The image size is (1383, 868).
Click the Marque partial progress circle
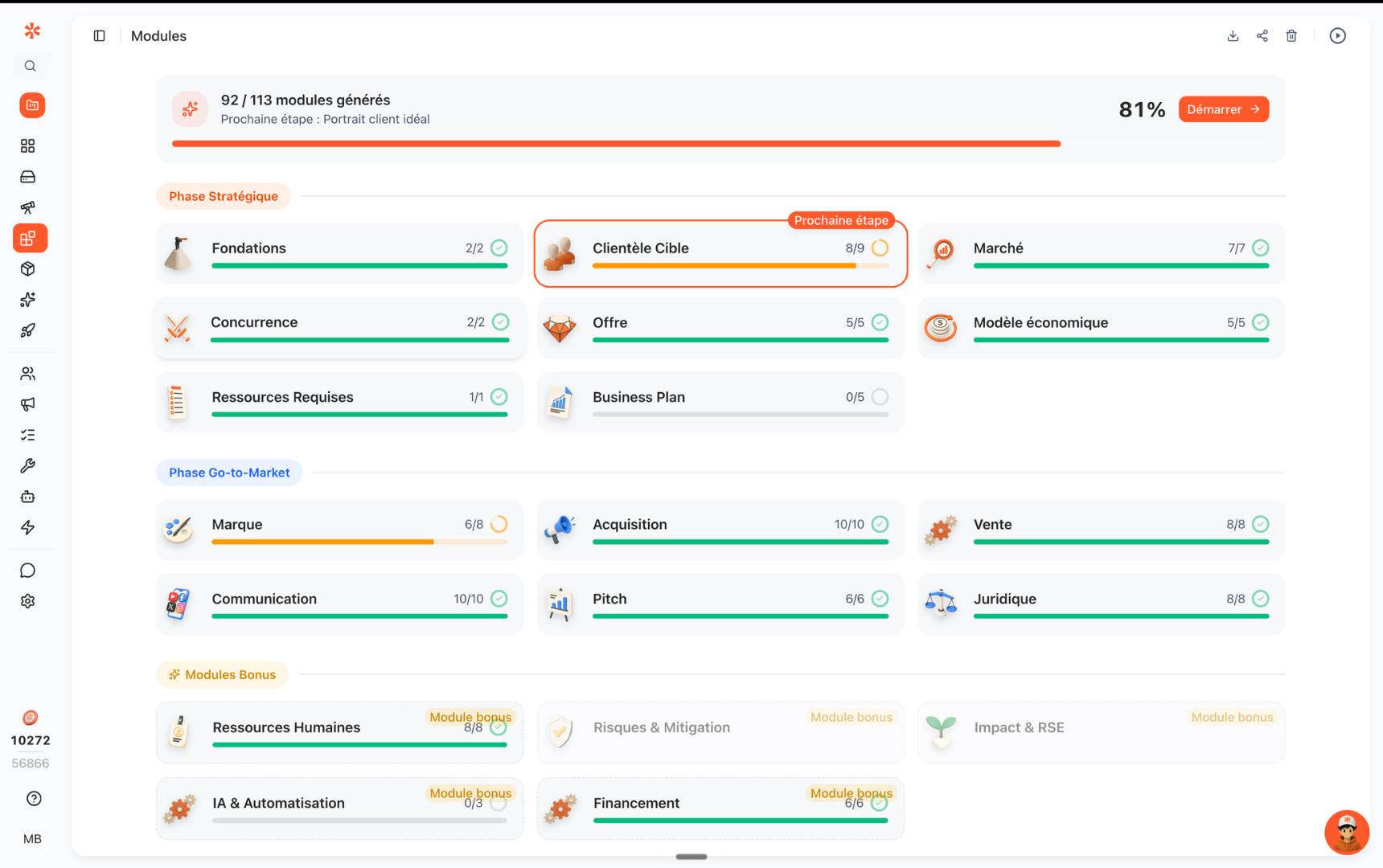[499, 524]
